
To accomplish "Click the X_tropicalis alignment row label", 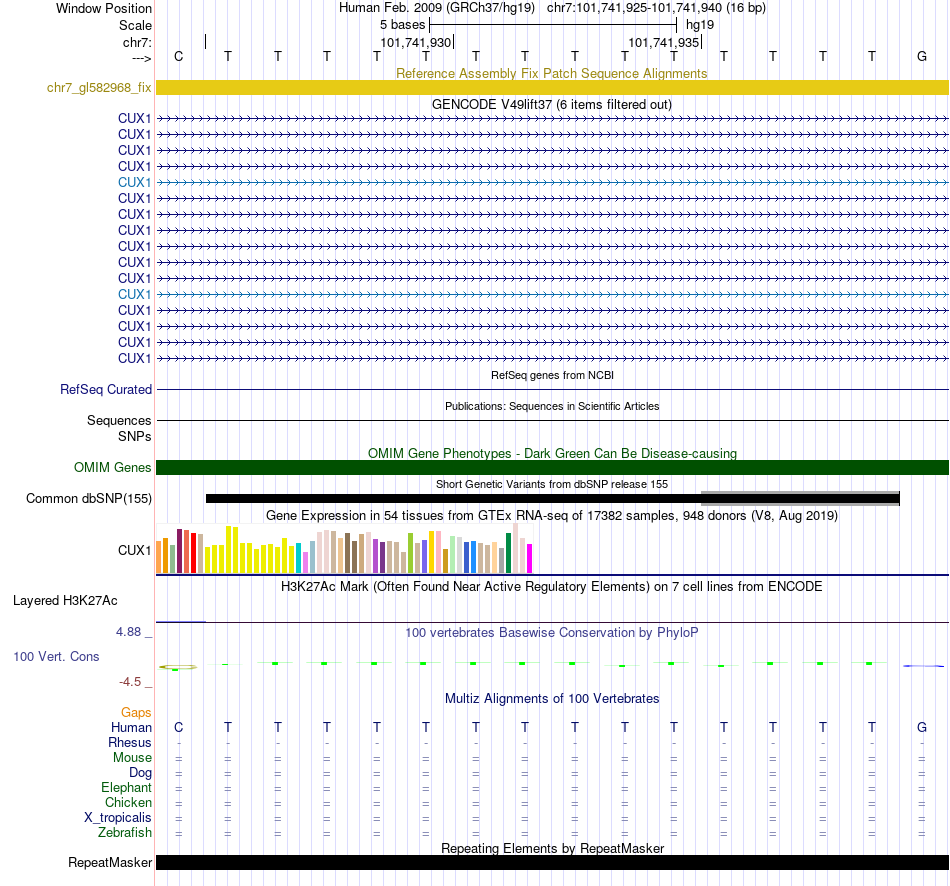I will pyautogui.click(x=118, y=818).
